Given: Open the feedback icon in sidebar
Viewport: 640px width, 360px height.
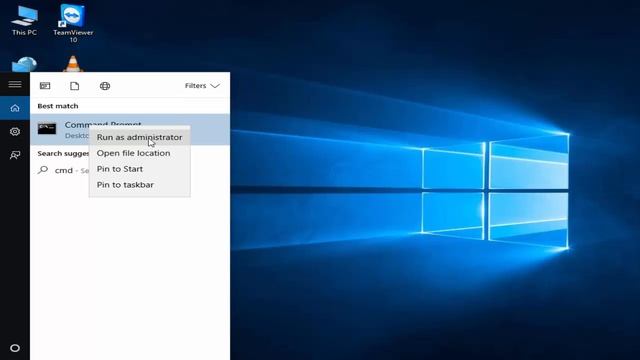Looking at the screenshot, I should (x=15, y=155).
